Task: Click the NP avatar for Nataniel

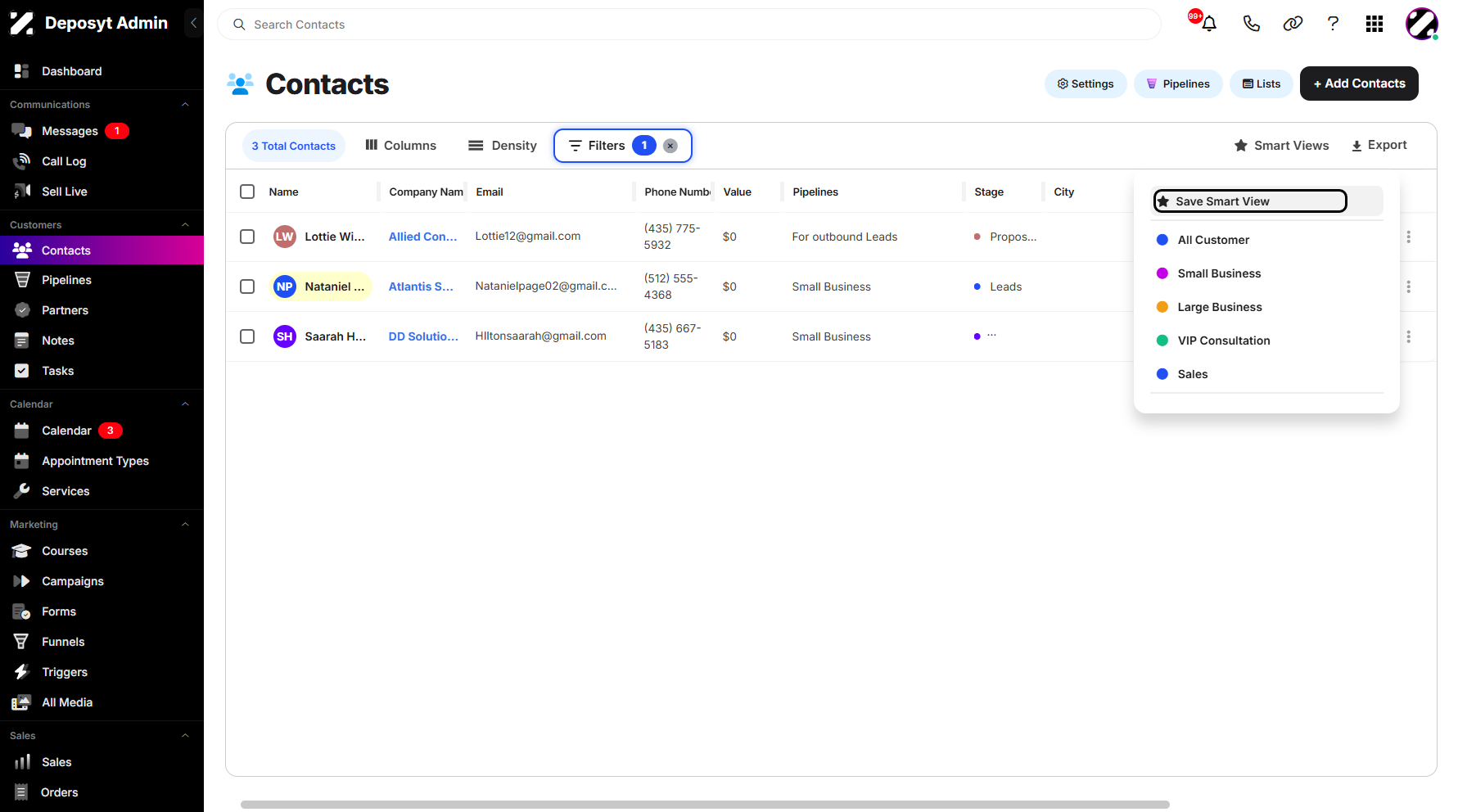Action: [284, 286]
